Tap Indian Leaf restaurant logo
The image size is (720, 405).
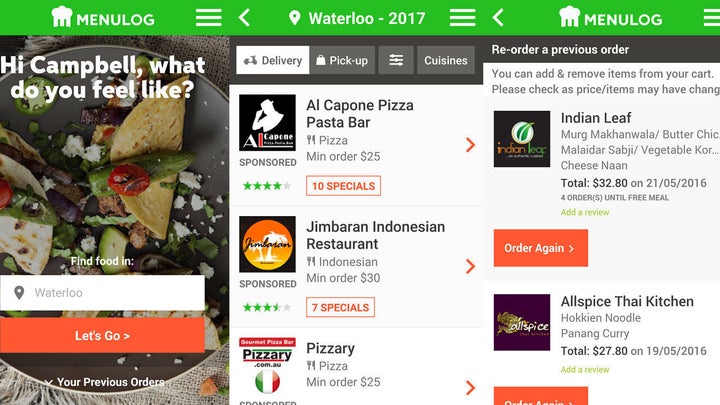(522, 139)
